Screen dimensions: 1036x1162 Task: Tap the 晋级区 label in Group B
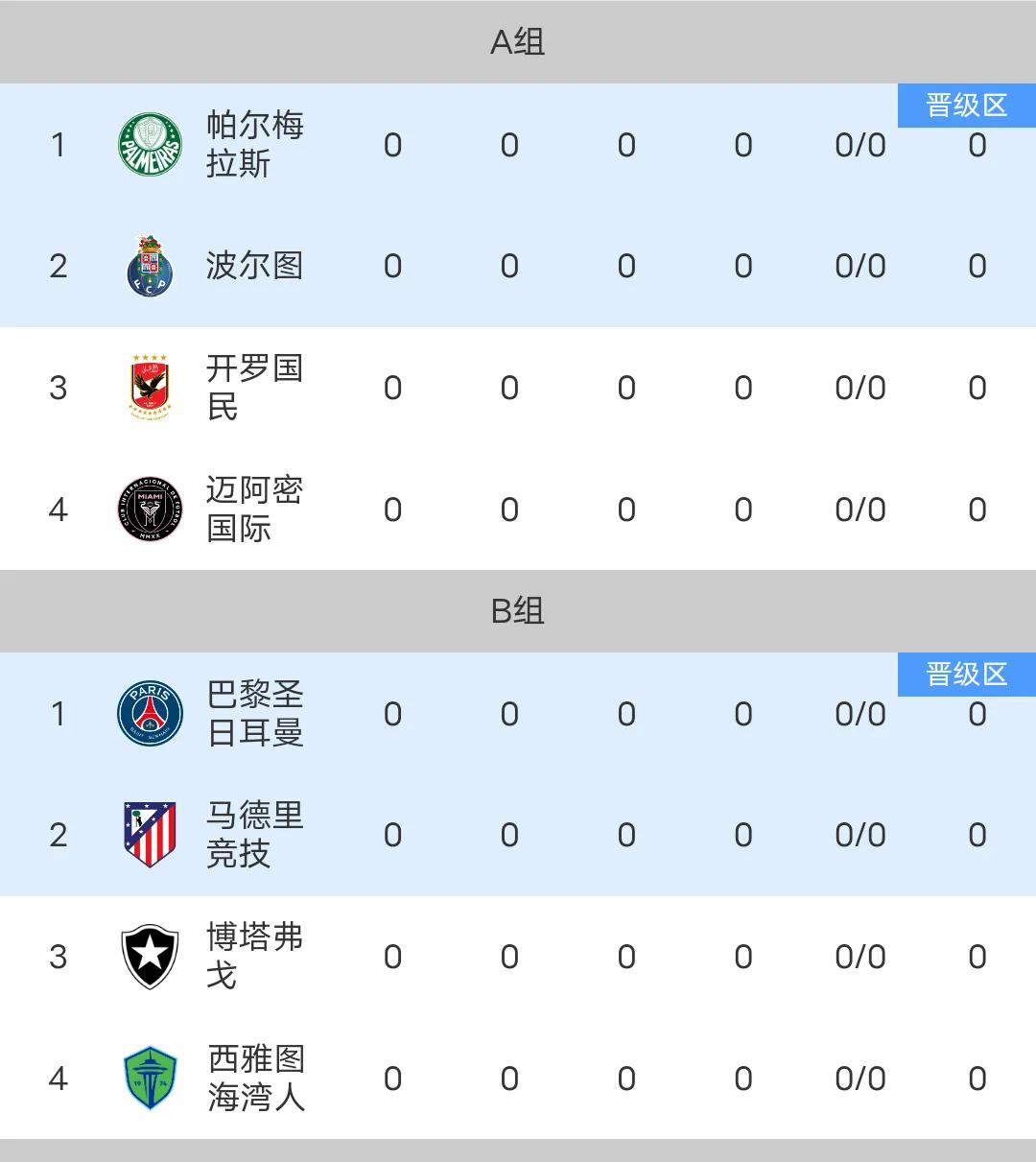click(x=967, y=674)
